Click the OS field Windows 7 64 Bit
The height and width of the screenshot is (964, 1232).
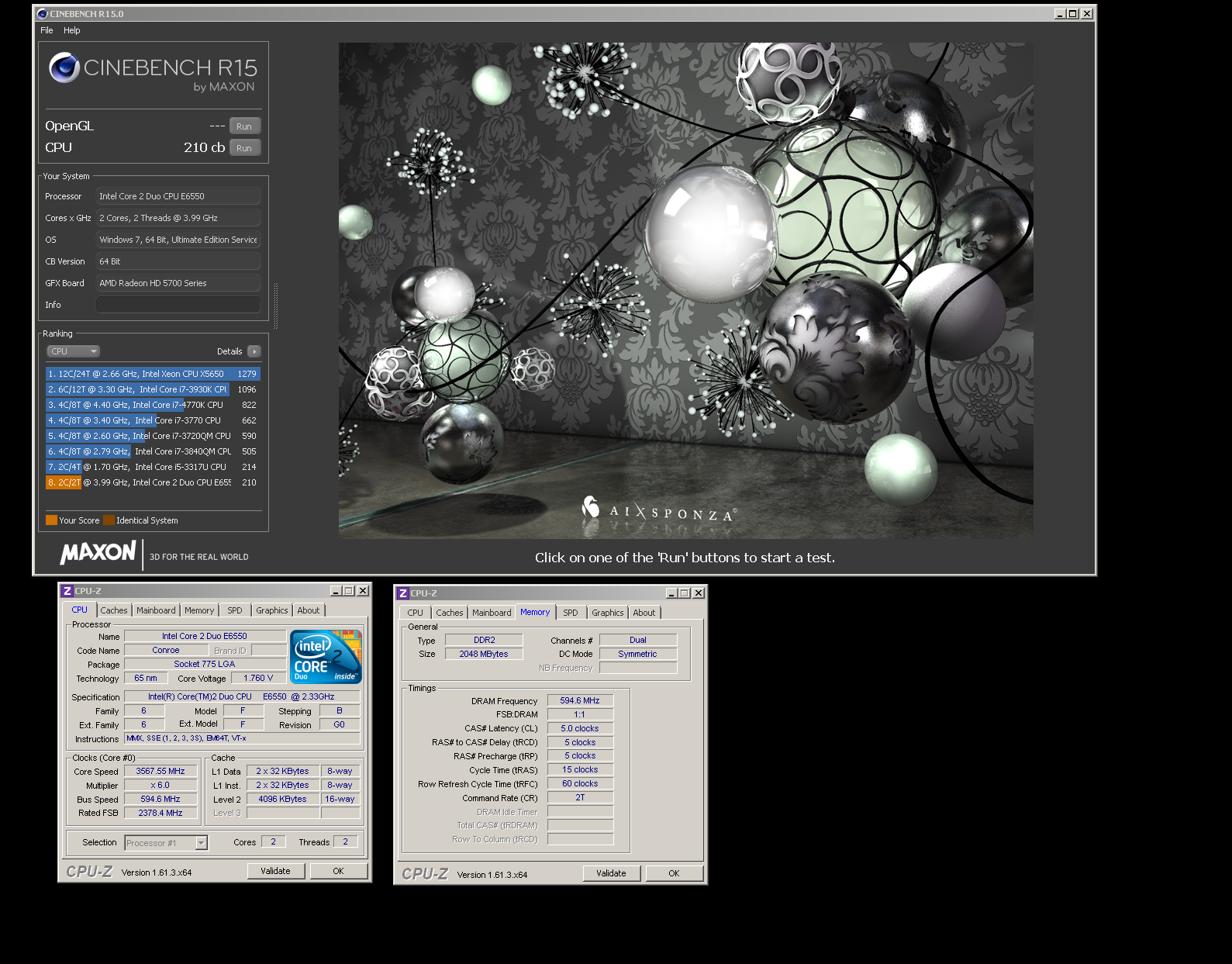coord(178,240)
